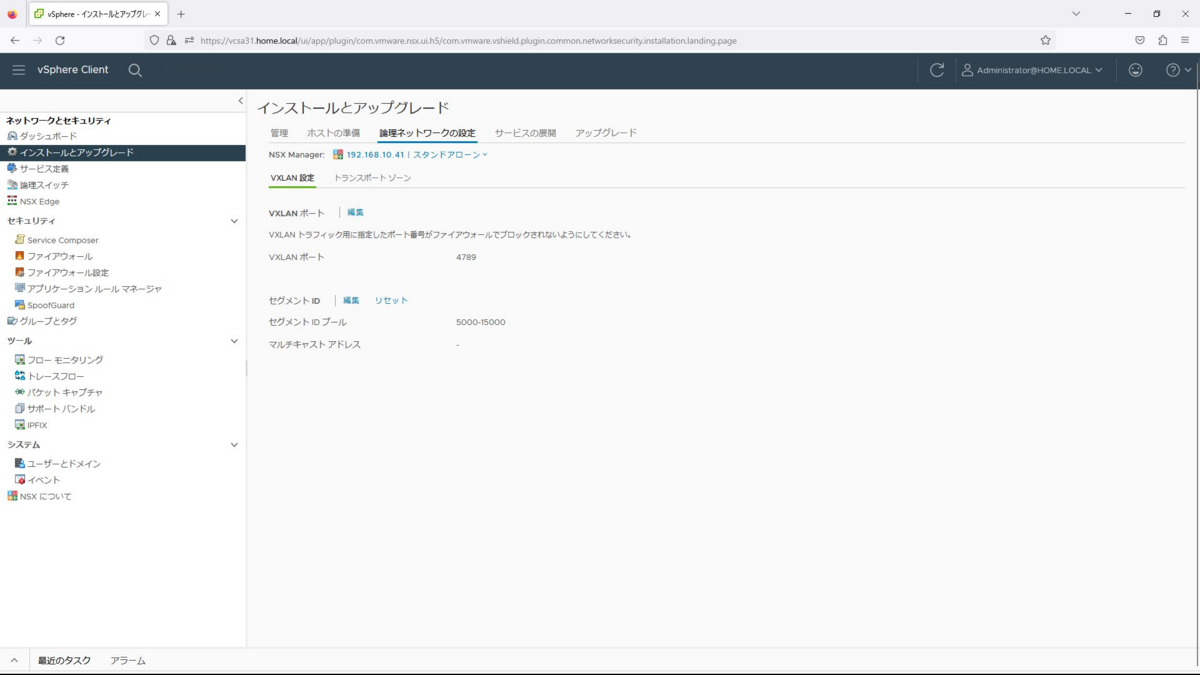This screenshot has height=675, width=1200.
Task: Open イベント in the sidebar
Action: [x=43, y=480]
